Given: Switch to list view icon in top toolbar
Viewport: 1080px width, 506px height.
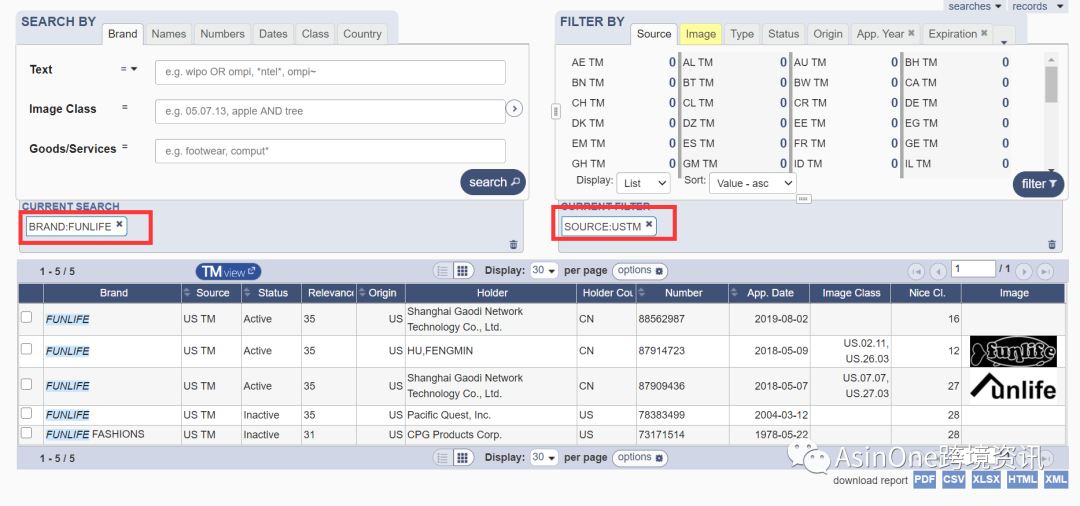Looking at the screenshot, I should click(x=442, y=271).
